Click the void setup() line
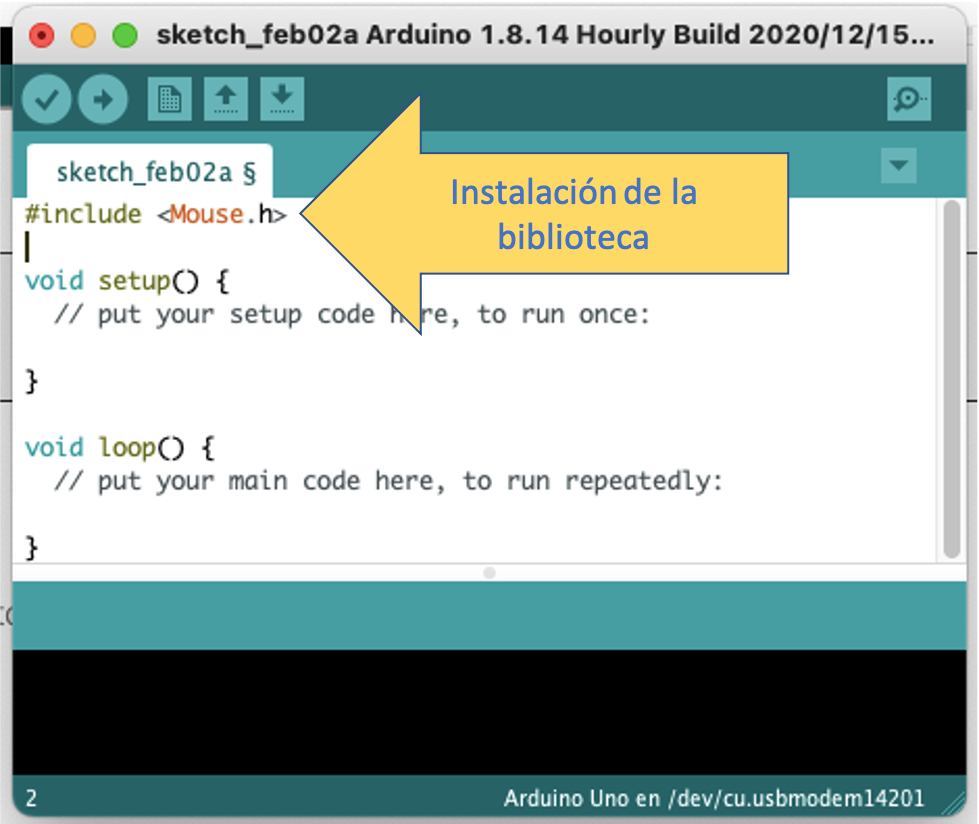This screenshot has width=979, height=824. tap(127, 281)
